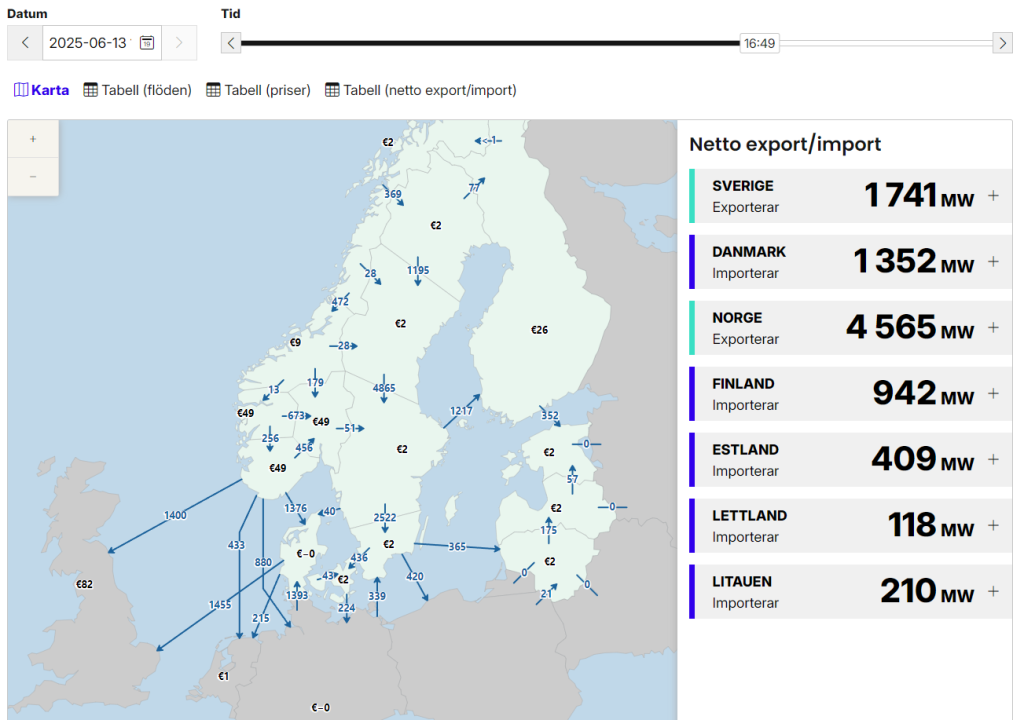Go to the previous date
Screen dimensions: 1013x720
[x=25, y=43]
